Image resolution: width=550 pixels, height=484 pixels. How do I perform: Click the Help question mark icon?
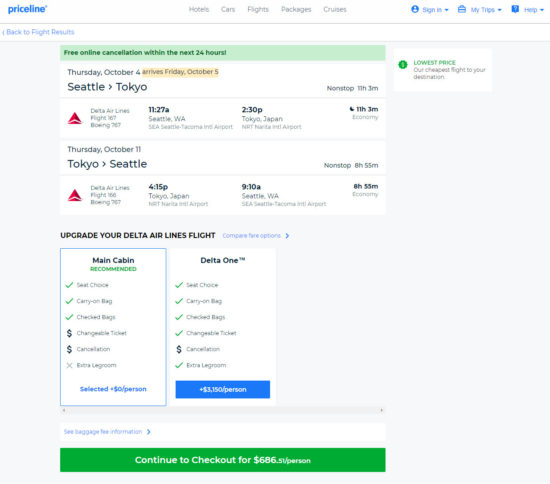pyautogui.click(x=515, y=9)
